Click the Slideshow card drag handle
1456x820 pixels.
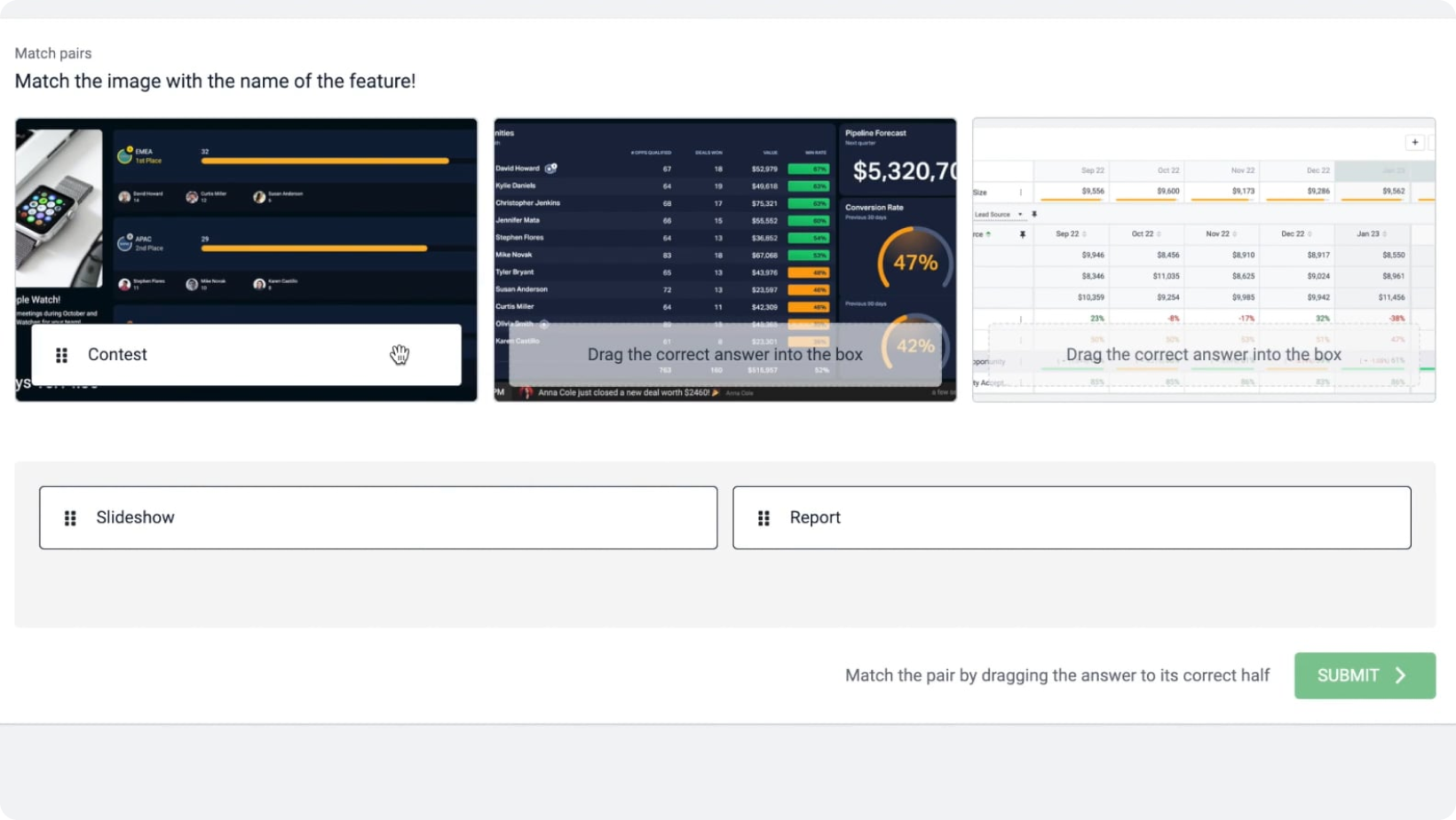(x=70, y=518)
